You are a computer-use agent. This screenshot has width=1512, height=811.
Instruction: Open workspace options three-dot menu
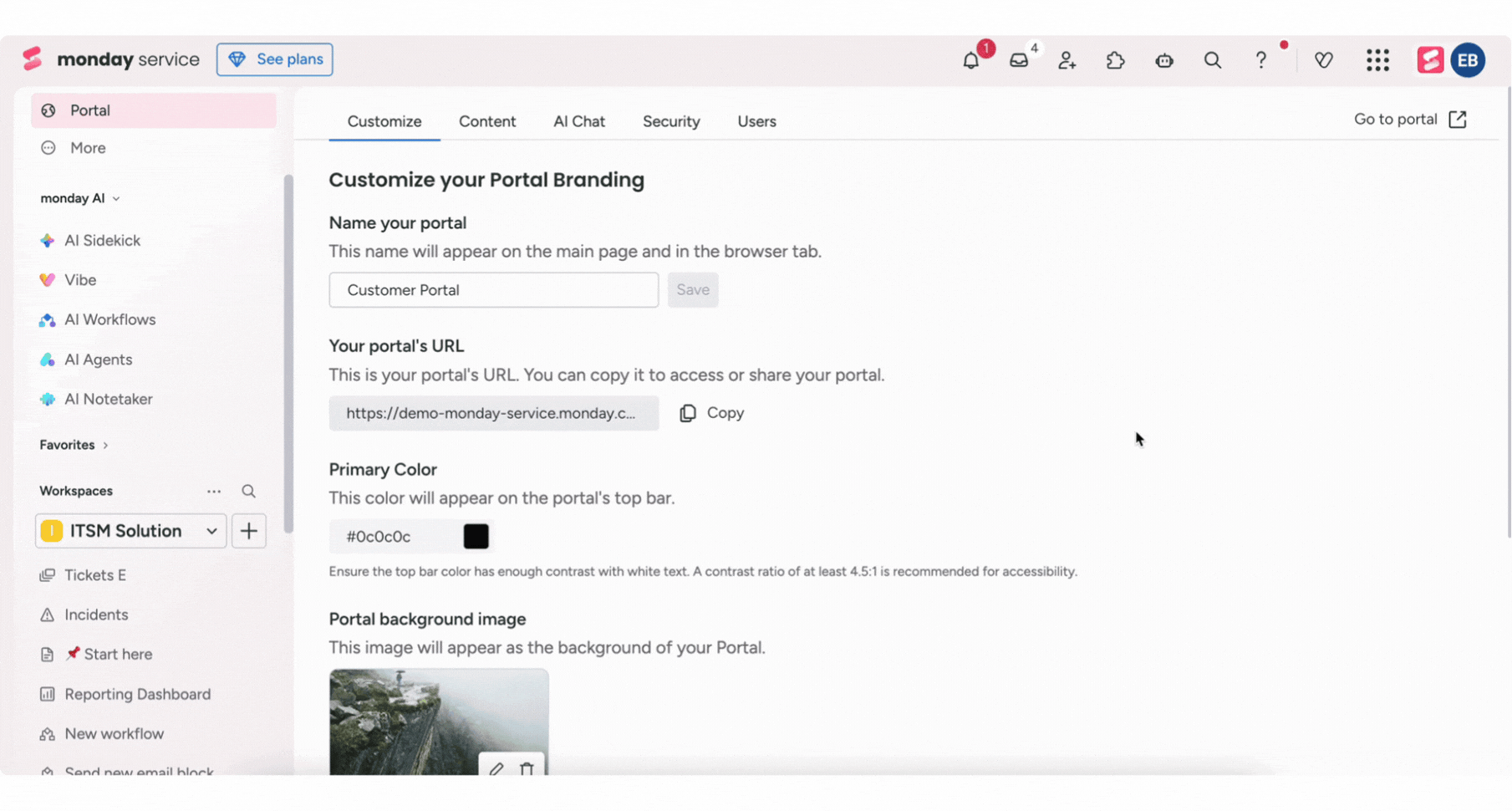point(214,492)
